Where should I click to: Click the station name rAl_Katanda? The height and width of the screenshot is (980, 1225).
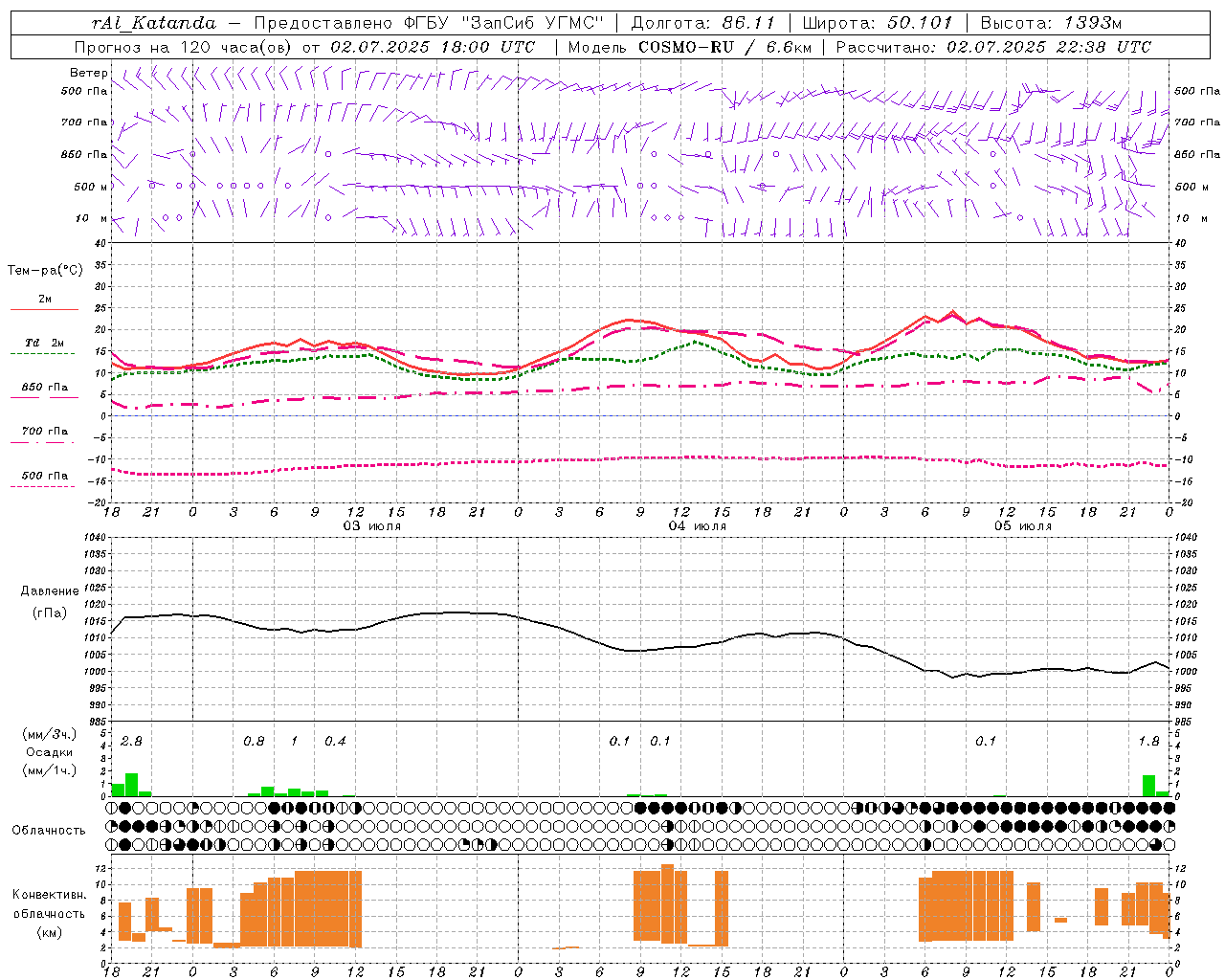click(154, 23)
